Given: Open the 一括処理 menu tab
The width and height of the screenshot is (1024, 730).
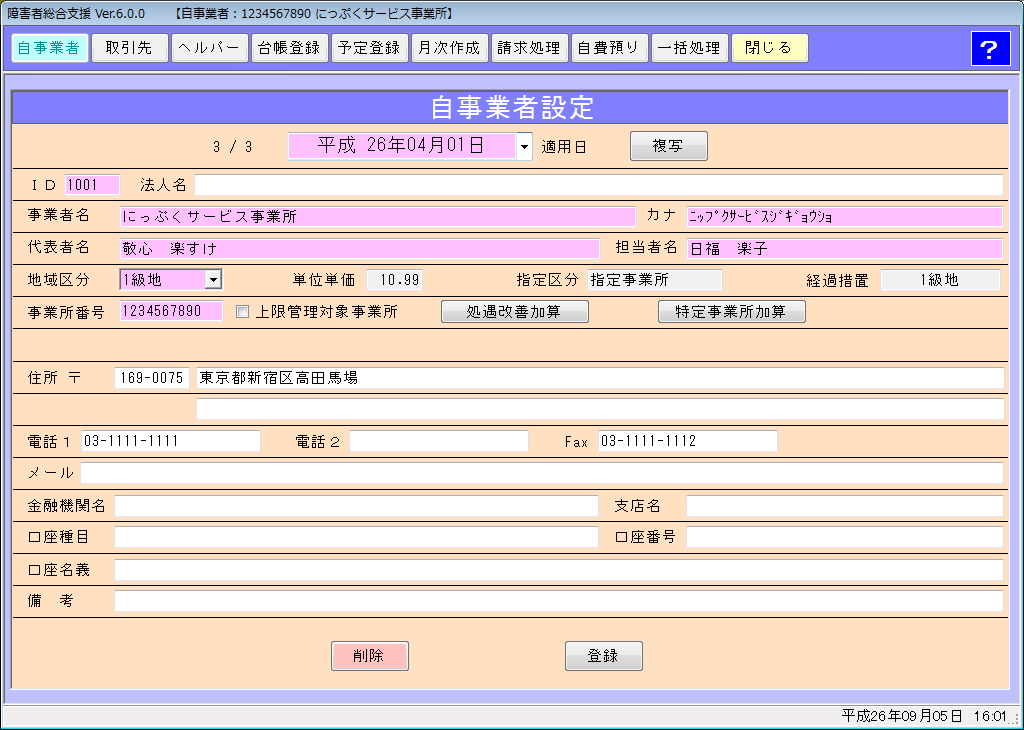Looking at the screenshot, I should (690, 48).
